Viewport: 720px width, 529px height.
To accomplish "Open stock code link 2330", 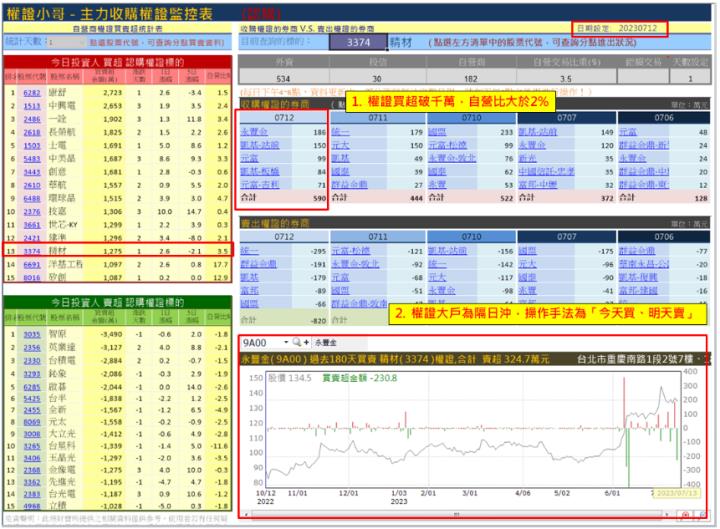I will pos(32,361).
